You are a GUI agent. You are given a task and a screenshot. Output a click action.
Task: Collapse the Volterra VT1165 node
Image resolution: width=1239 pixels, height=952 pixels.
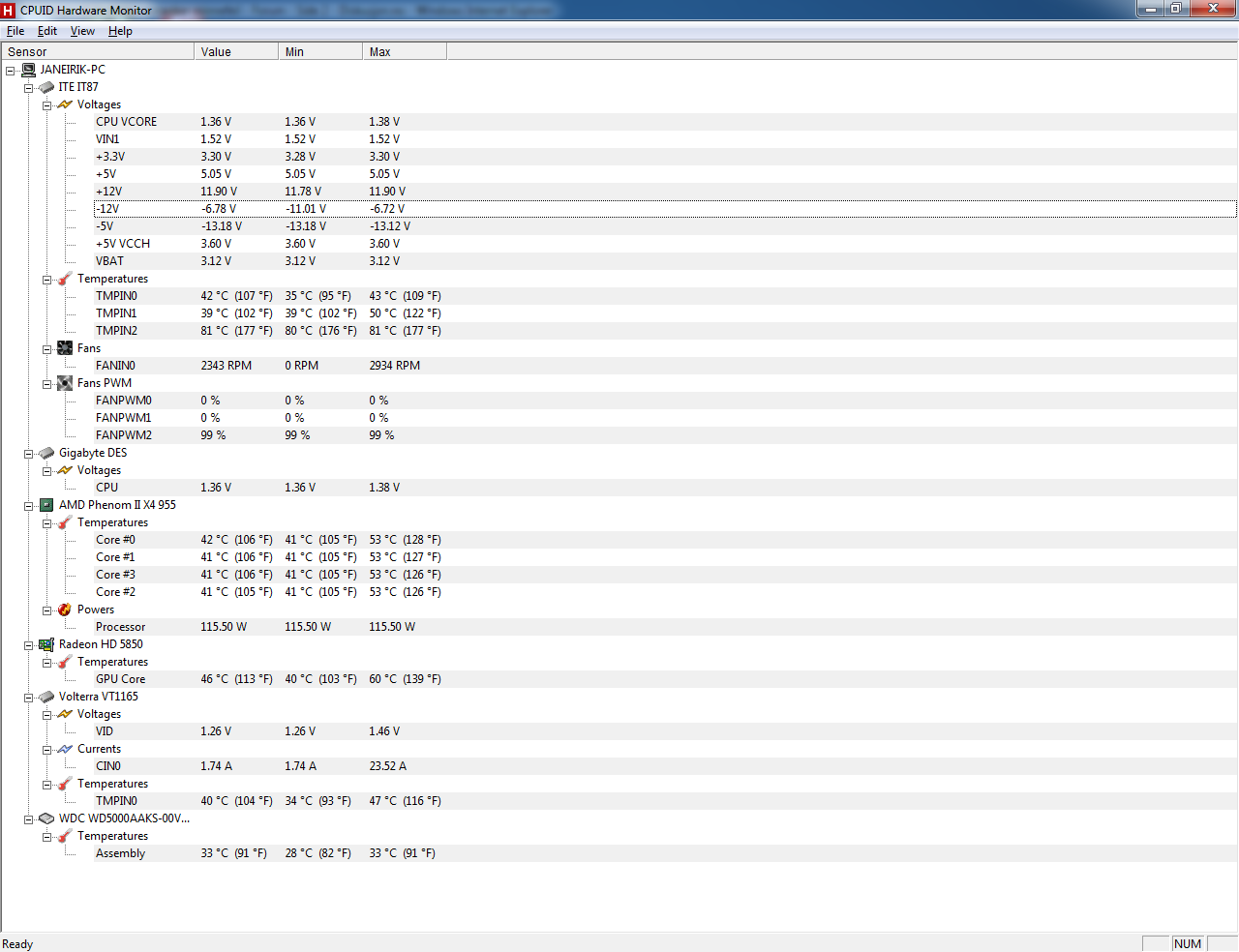(28, 698)
